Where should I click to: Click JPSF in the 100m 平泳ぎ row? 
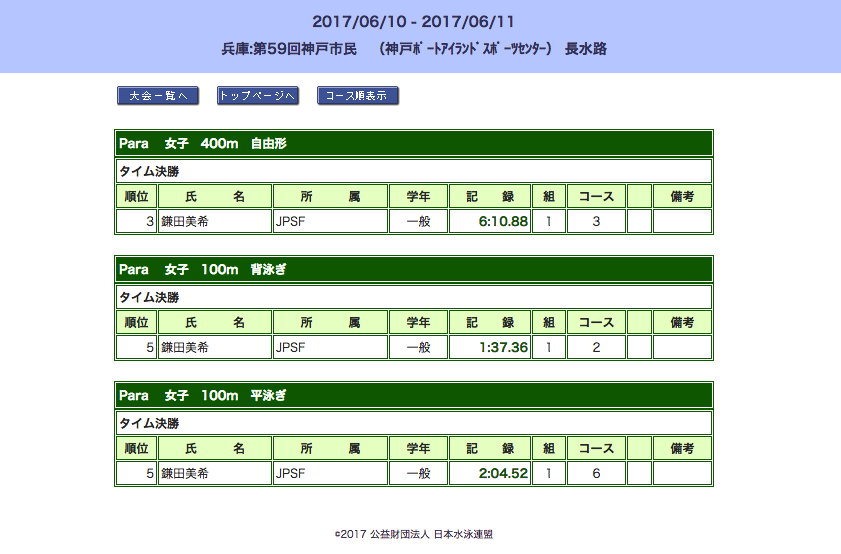point(290,473)
